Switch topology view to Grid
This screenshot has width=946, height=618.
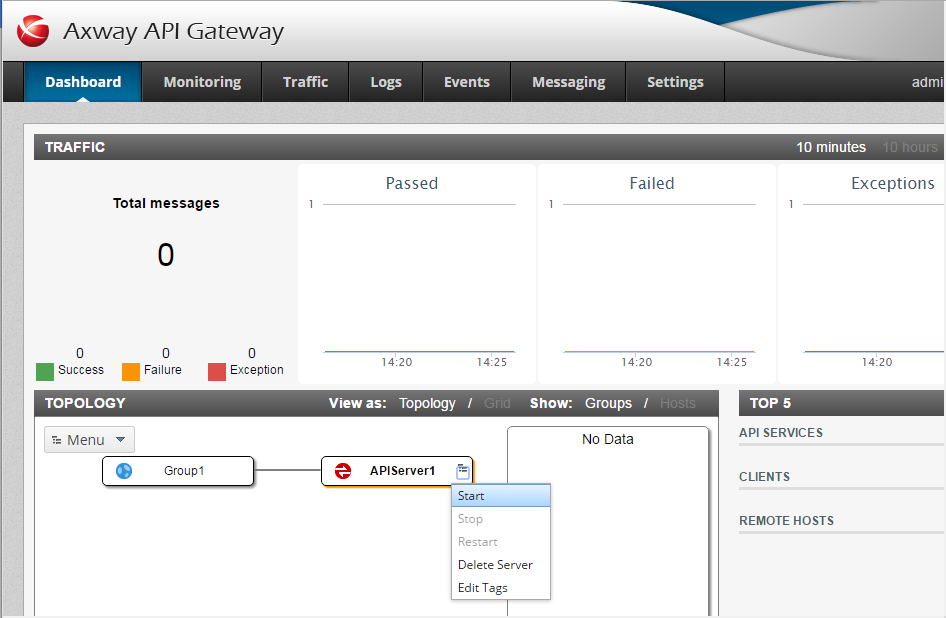click(497, 403)
